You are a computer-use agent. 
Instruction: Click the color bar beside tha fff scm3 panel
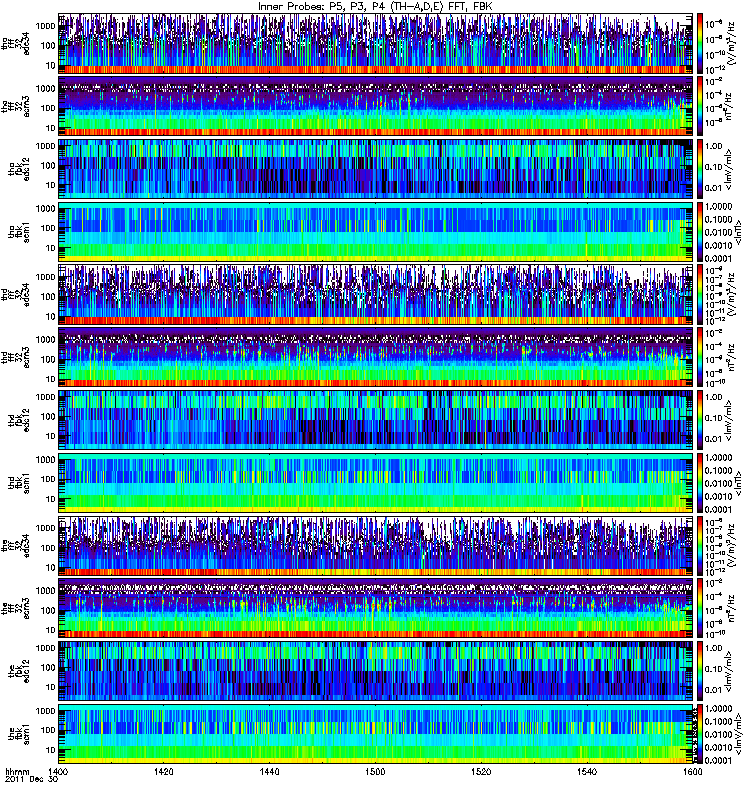tap(699, 106)
